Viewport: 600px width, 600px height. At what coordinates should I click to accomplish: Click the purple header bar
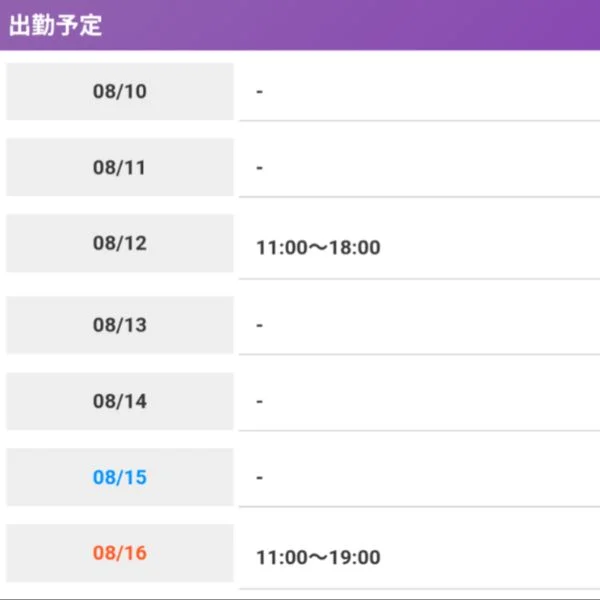(x=300, y=25)
